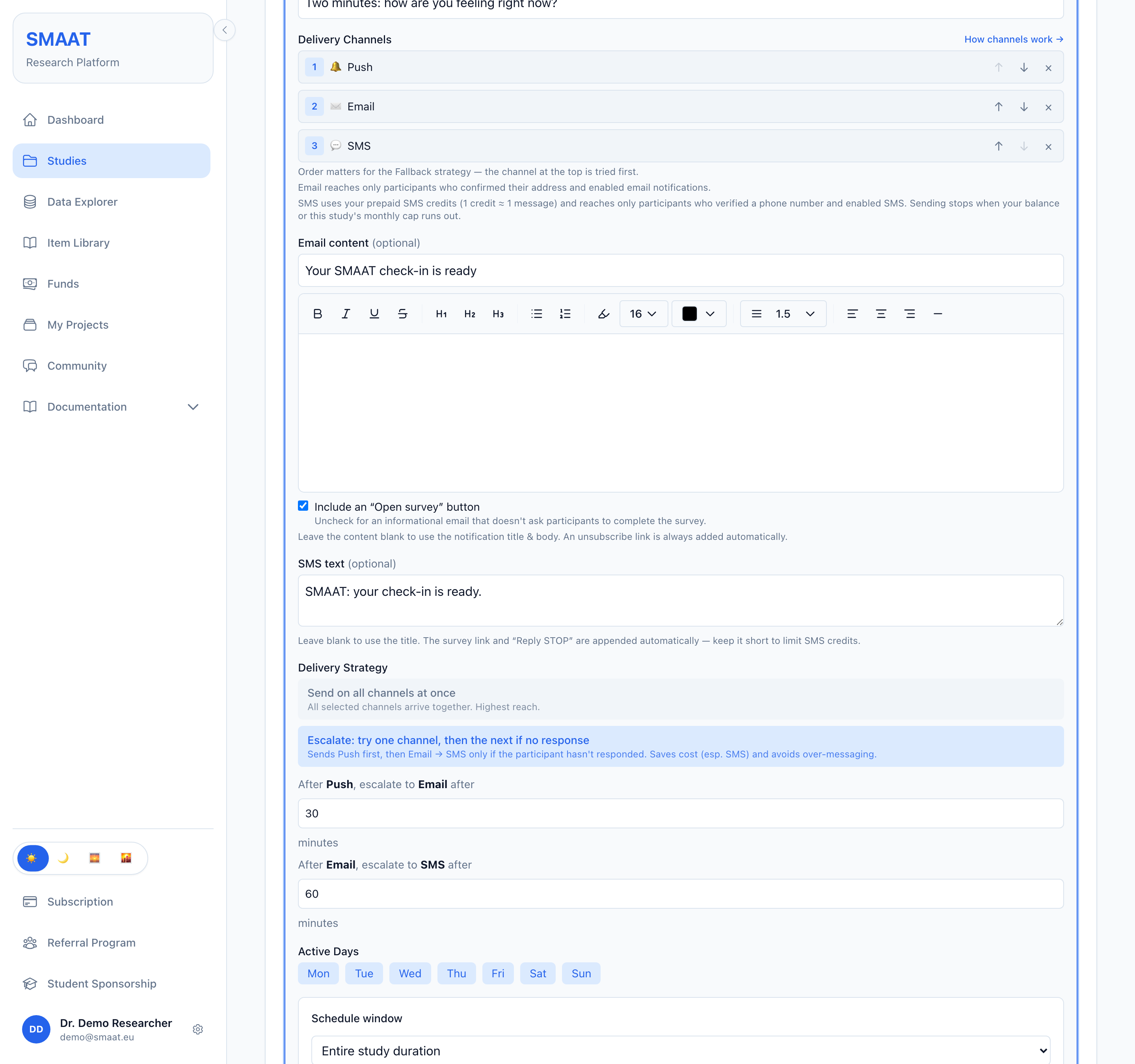Align text right
The width and height of the screenshot is (1135, 1064).
point(910,314)
